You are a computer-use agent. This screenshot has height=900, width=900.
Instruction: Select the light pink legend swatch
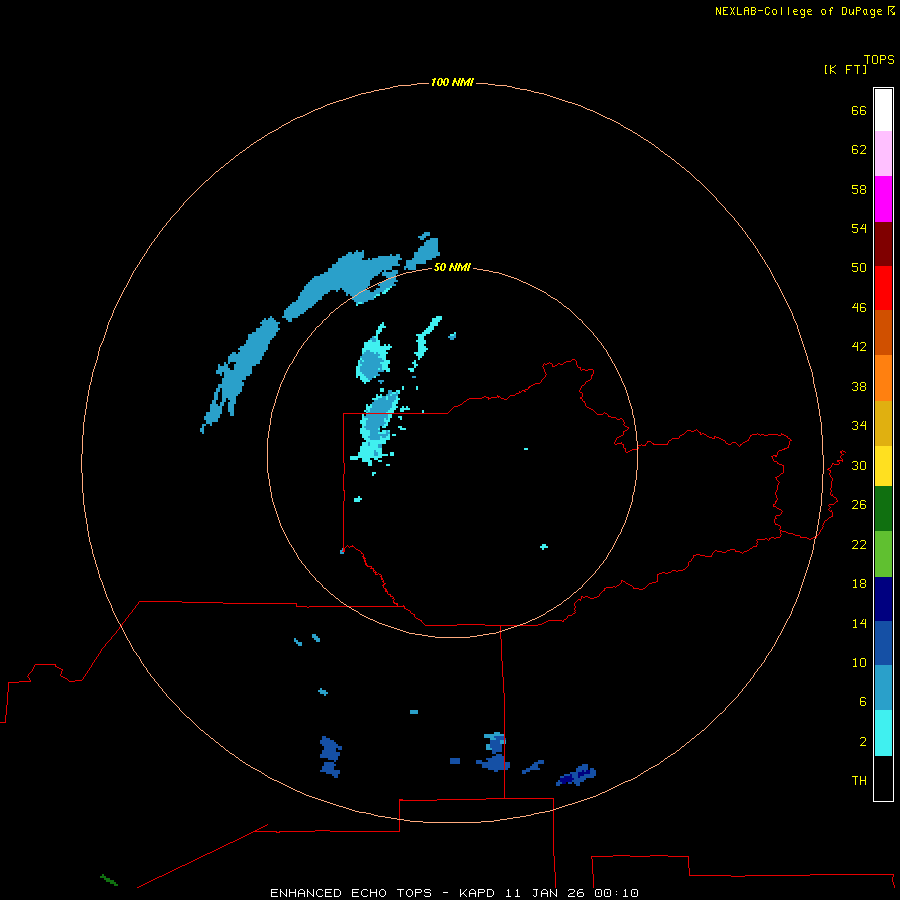point(883,153)
